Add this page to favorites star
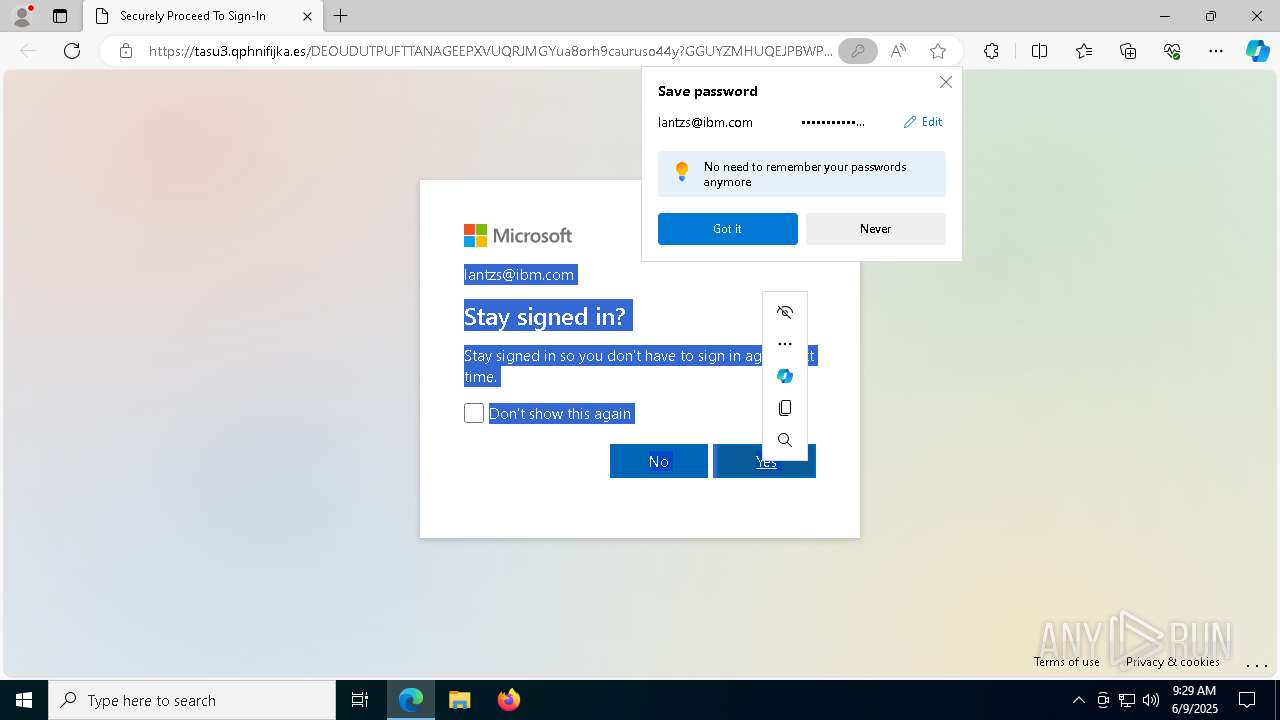Screen dimensions: 1280x720 937,51
